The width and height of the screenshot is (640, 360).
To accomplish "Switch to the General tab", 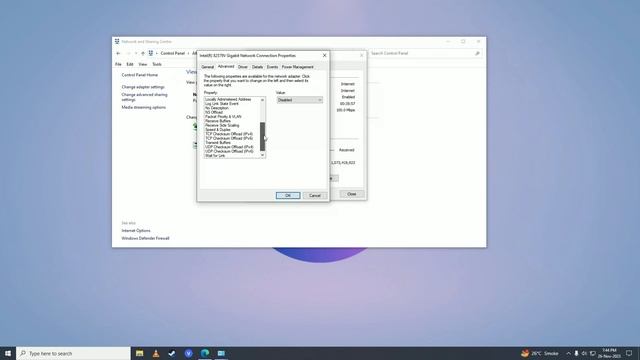I will click(x=207, y=67).
